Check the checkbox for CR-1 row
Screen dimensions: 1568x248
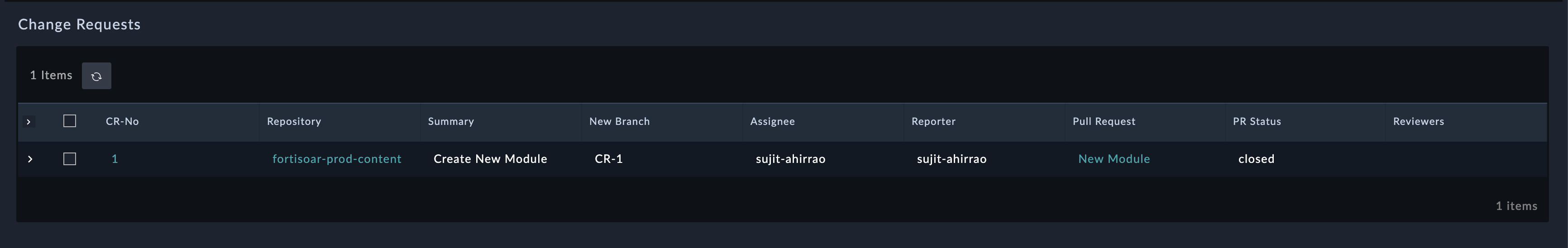point(70,159)
